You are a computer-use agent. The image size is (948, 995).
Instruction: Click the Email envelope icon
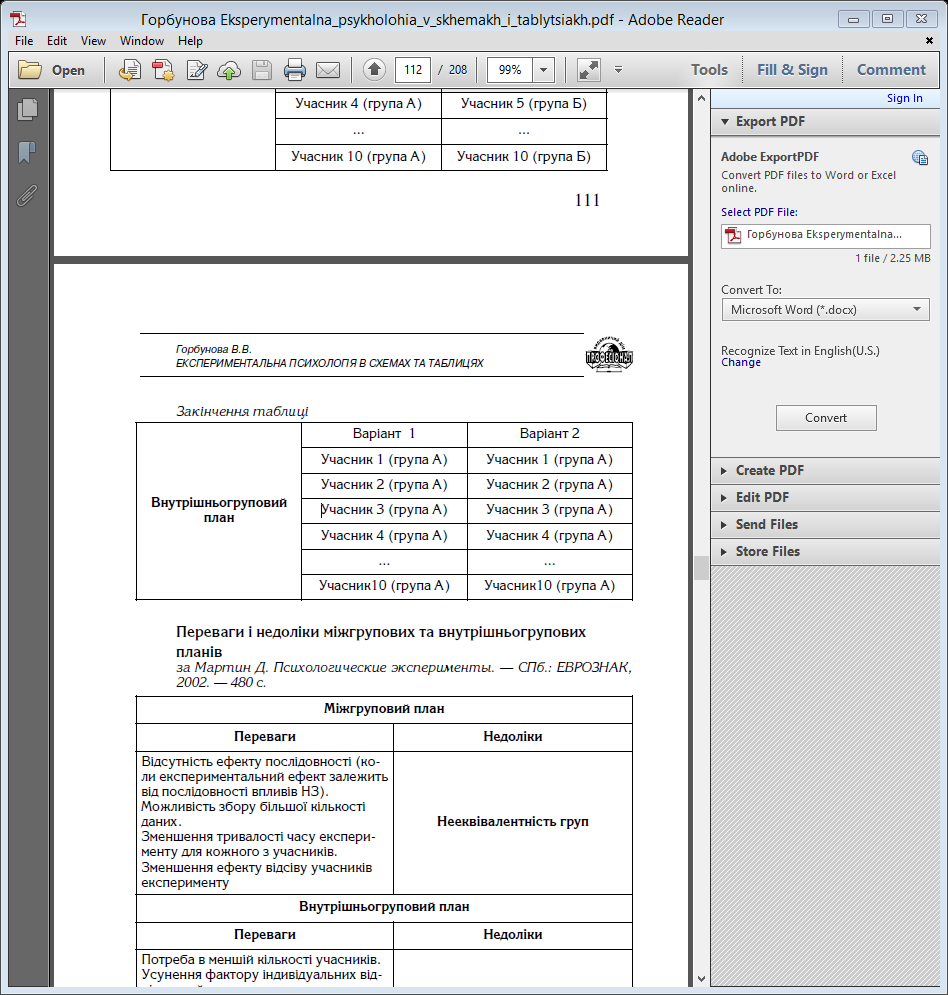328,70
